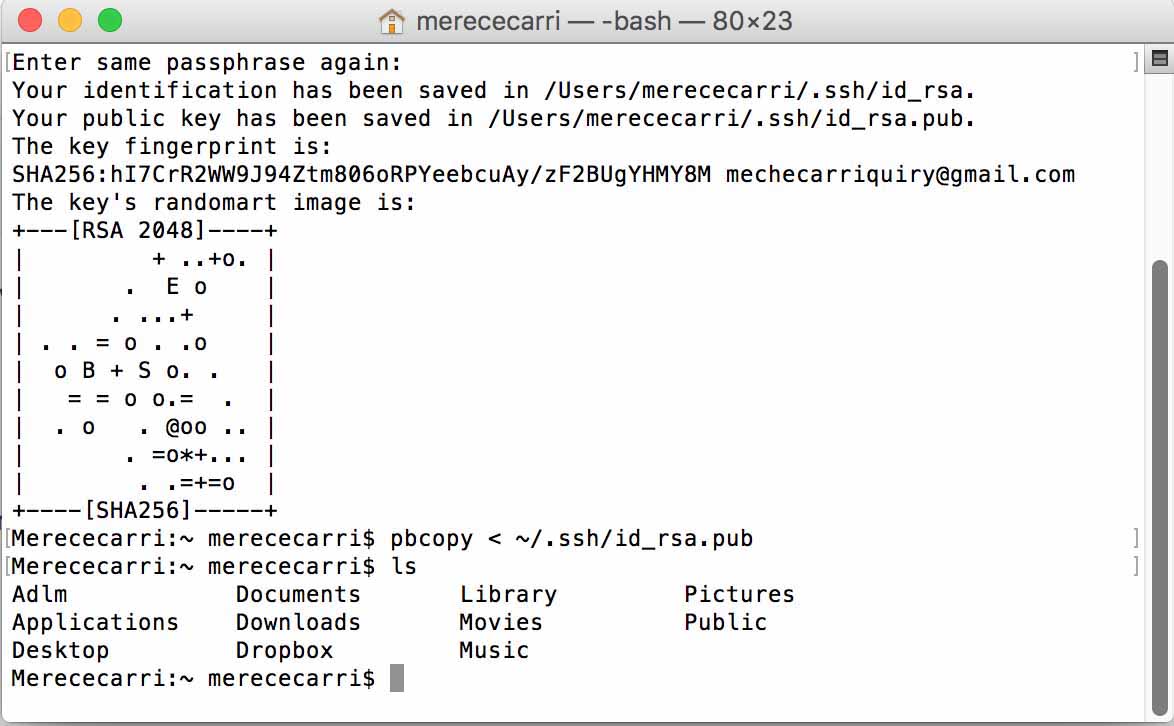Click the email address in the fingerprint line
Screen dimensions: 1174x726
900,174
